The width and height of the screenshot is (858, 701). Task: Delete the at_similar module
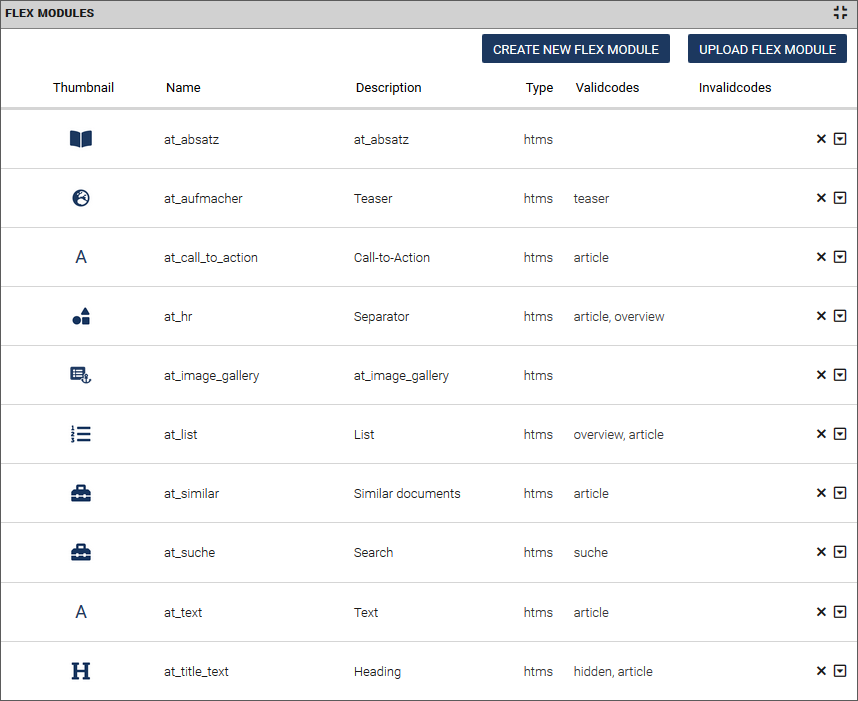point(821,494)
